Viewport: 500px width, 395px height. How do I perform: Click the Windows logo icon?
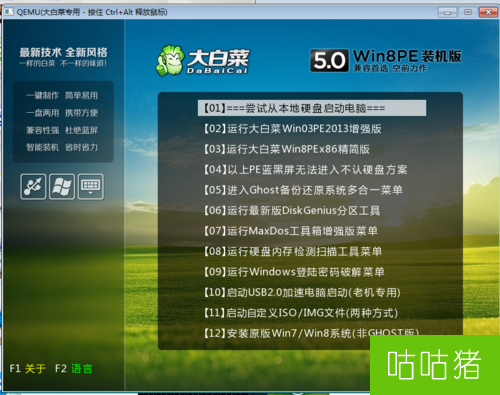(62, 187)
